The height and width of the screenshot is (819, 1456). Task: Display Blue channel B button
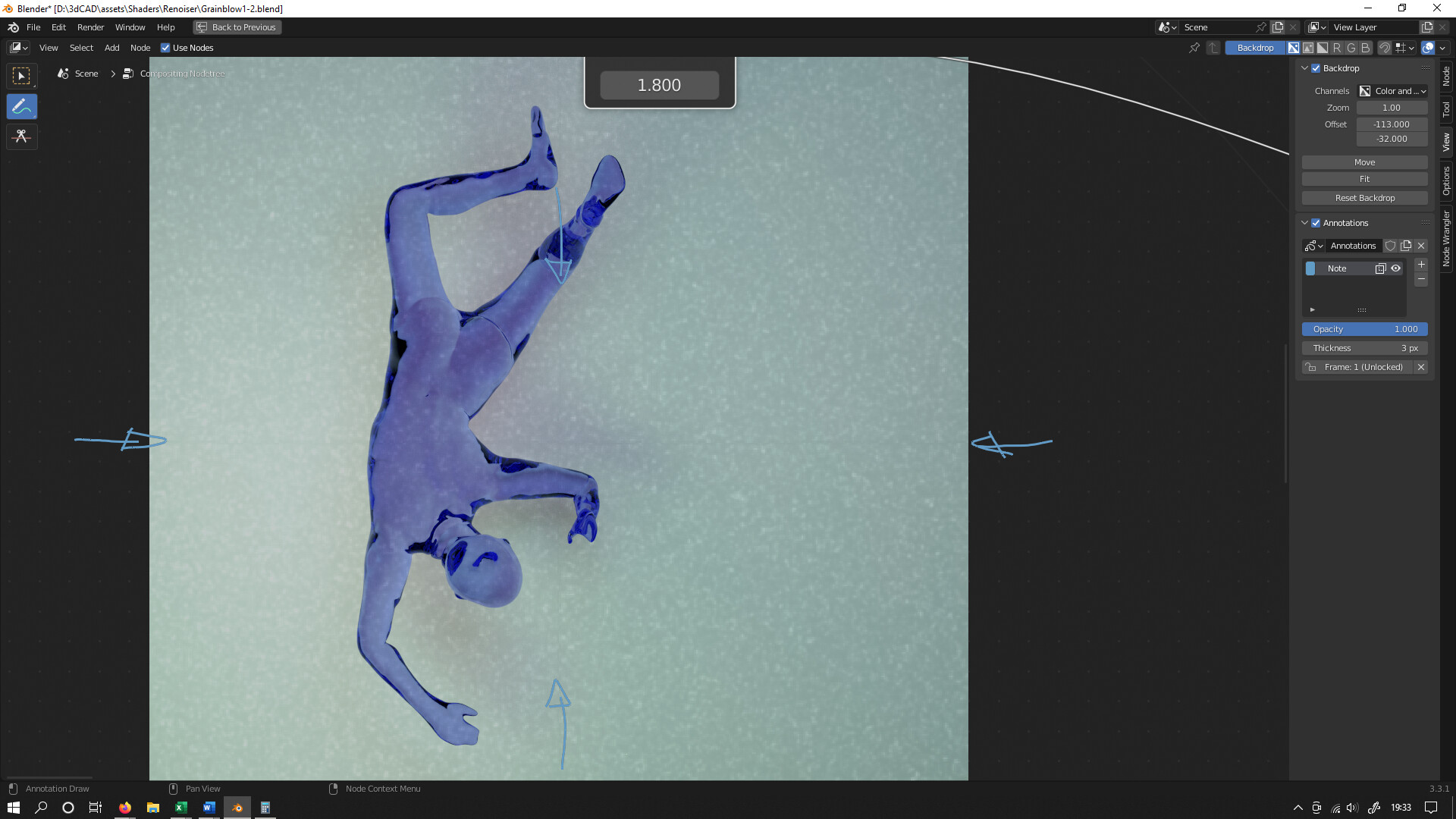[x=1366, y=48]
